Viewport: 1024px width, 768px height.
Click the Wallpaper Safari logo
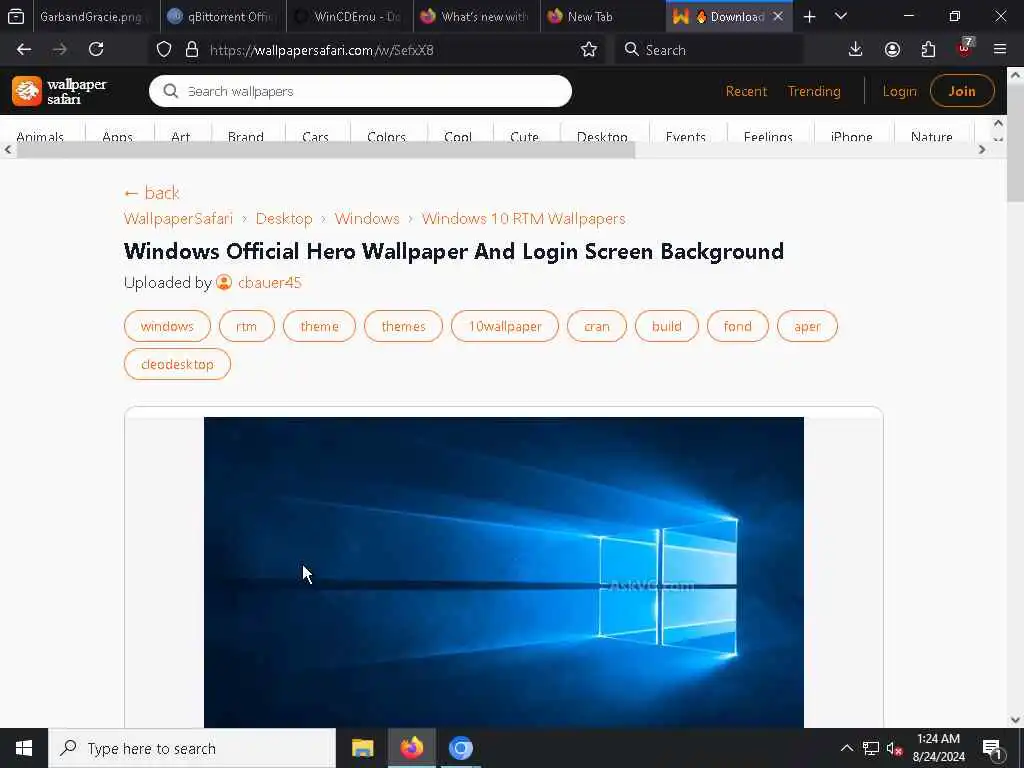coord(59,91)
